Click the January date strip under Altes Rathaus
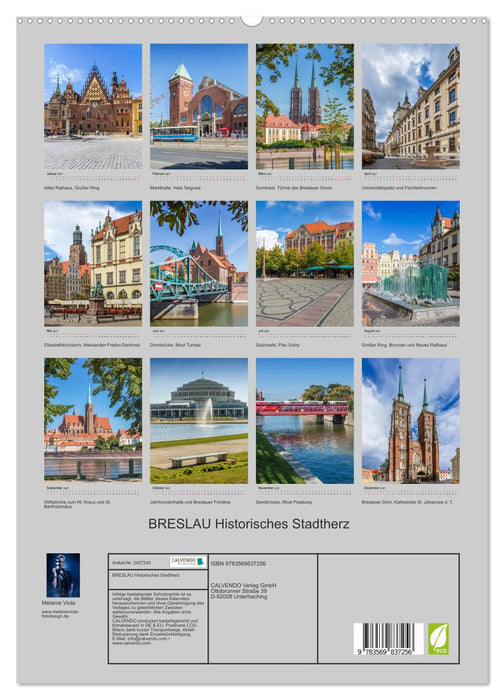504x700 pixels. (x=93, y=176)
